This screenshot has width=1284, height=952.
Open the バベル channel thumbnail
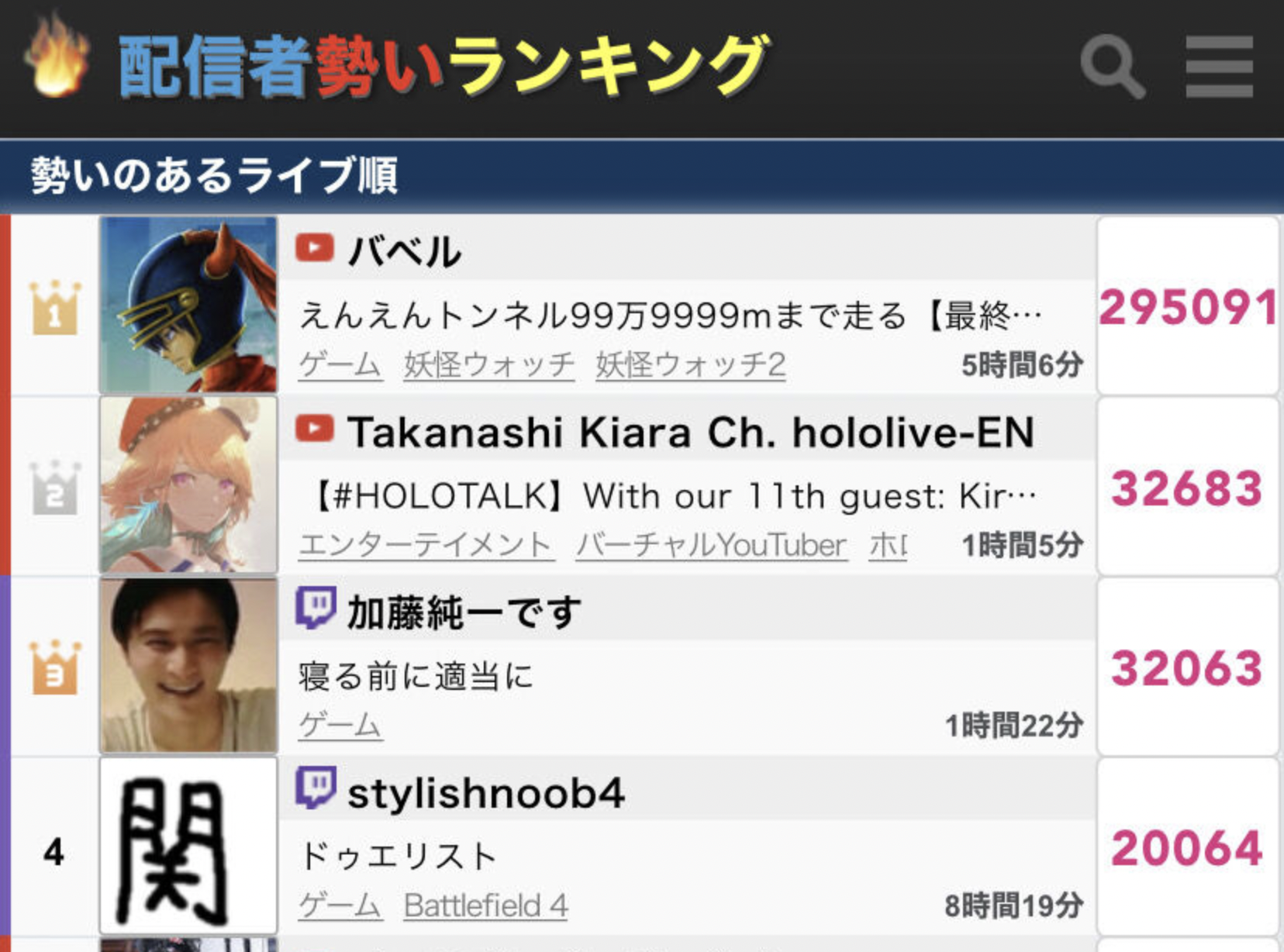coord(188,305)
